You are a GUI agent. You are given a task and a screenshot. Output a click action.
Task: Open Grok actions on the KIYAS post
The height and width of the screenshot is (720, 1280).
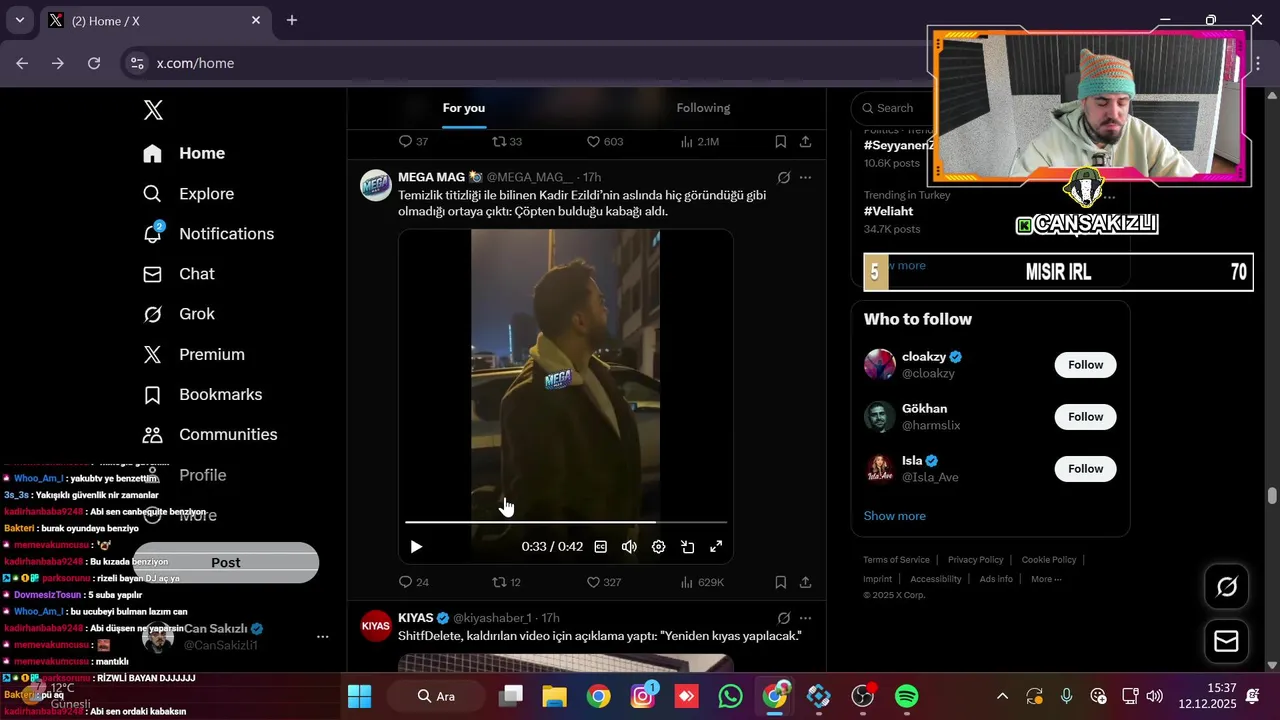click(x=784, y=618)
